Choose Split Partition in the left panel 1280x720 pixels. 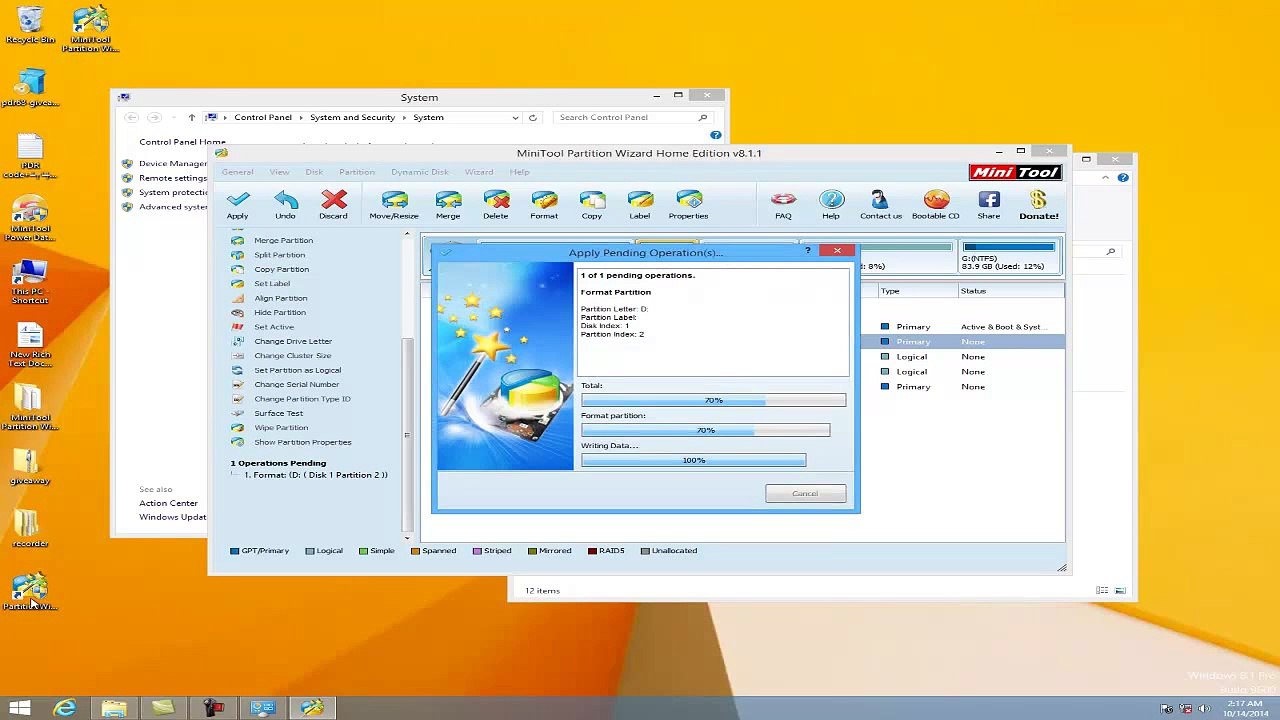(279, 255)
